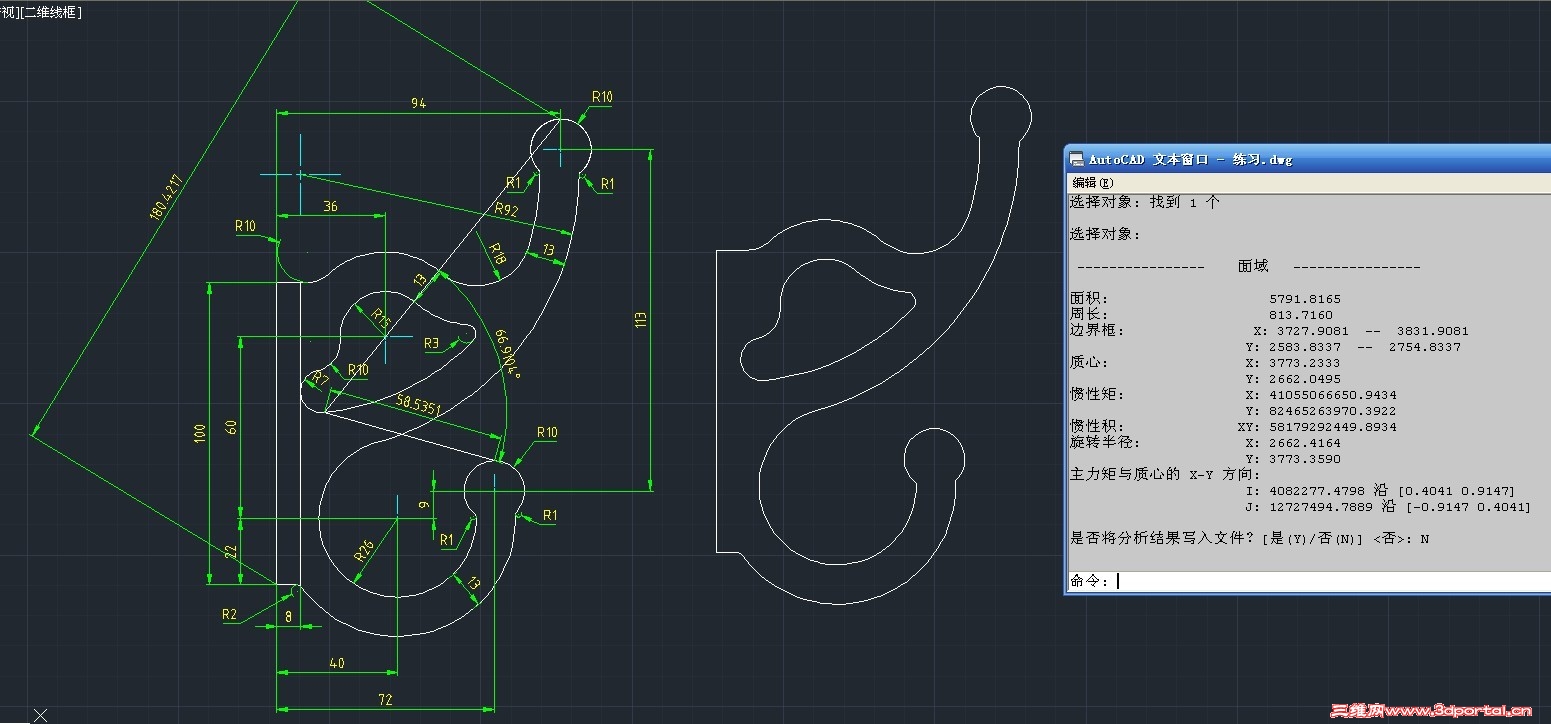
Task: Click the 惯性矩 label in text window
Action: pos(1097,395)
